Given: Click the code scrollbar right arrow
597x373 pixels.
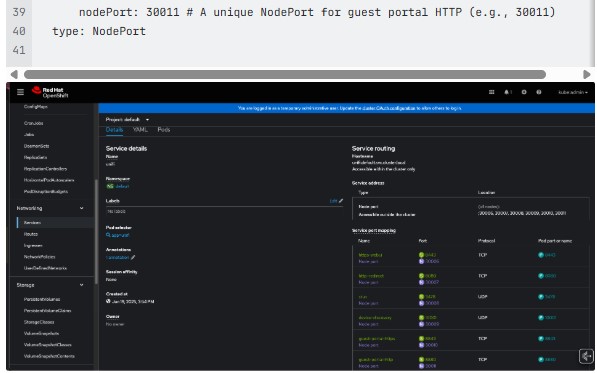Looking at the screenshot, I should coord(587,74).
